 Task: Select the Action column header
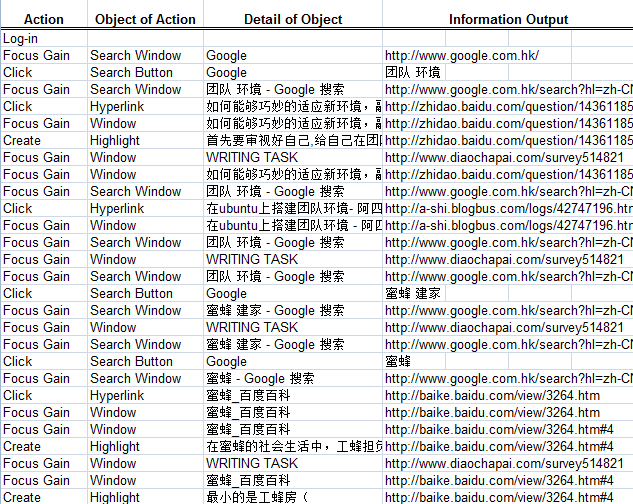pos(44,19)
